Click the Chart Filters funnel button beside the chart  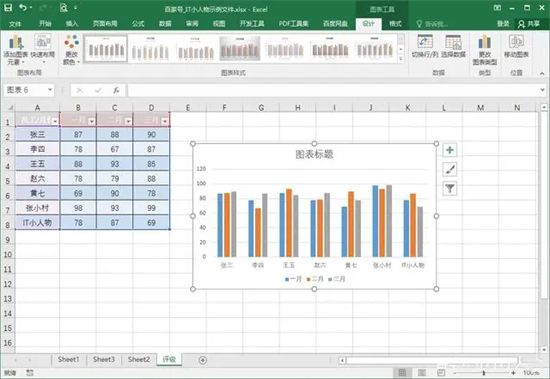coord(450,189)
